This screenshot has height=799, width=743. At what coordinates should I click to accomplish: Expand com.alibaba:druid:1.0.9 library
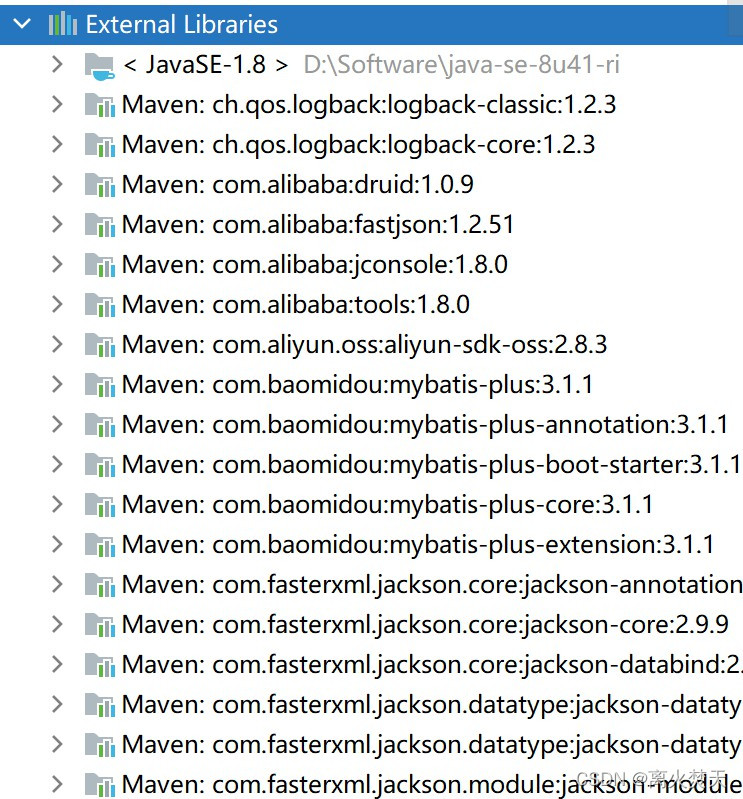pos(57,184)
